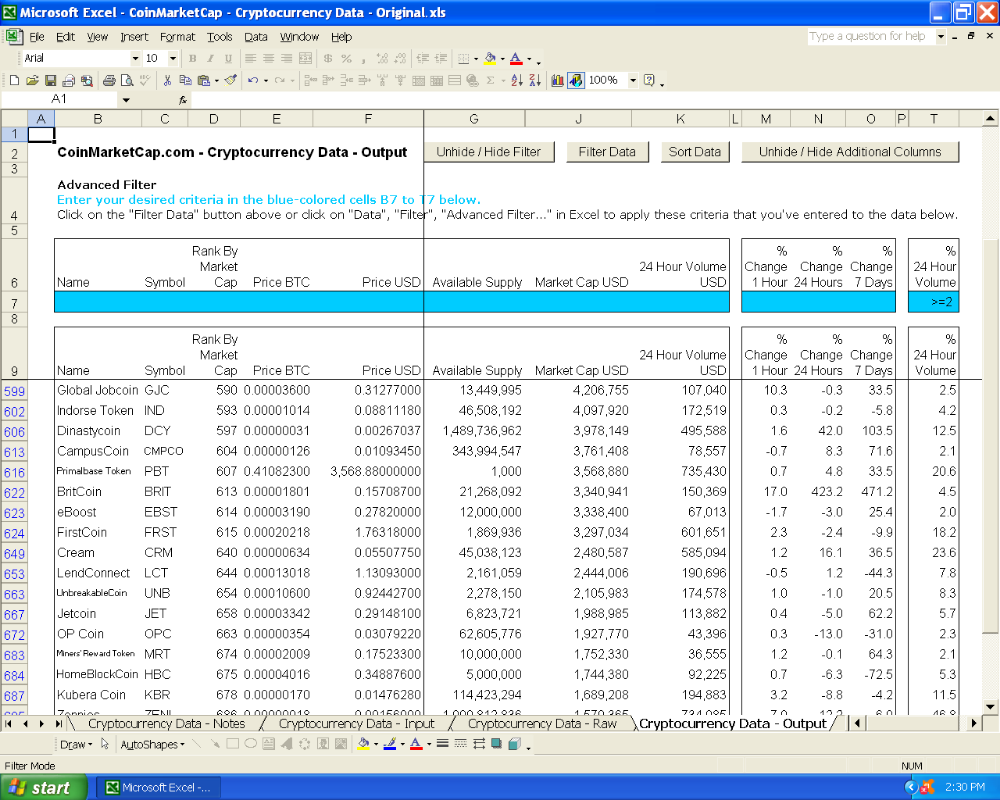Toggle the Select Objects arrow tool
The image size is (1000, 800).
[105, 744]
